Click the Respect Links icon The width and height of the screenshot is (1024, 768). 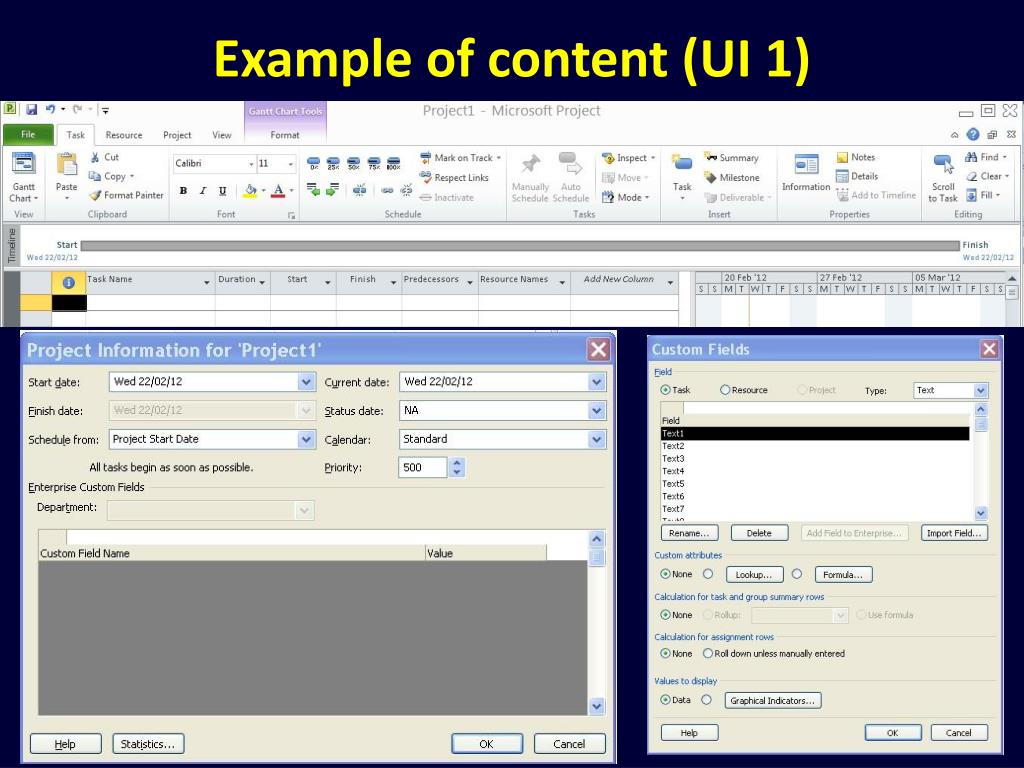tap(425, 177)
